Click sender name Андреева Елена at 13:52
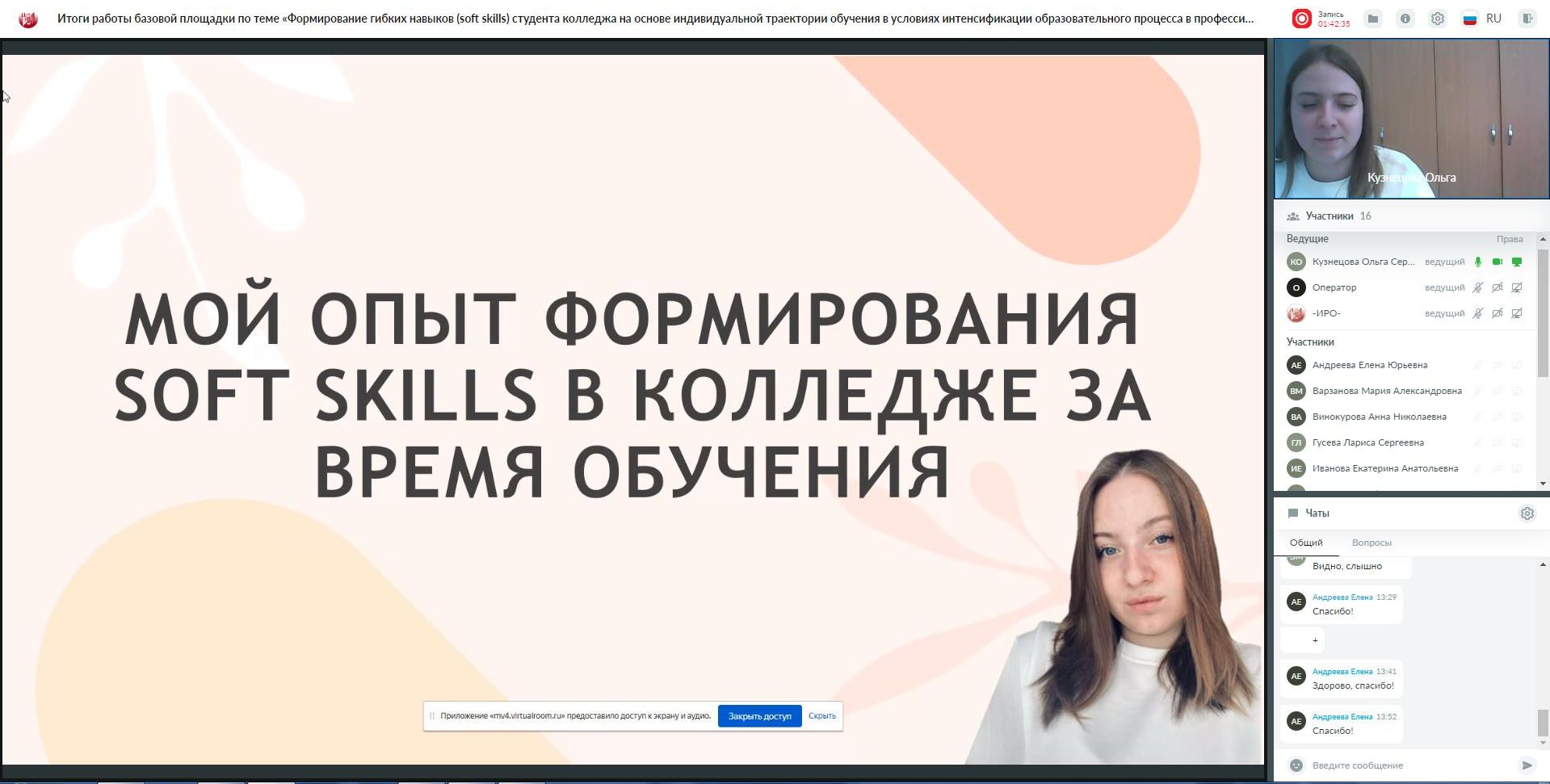1550x784 pixels. pos(1342,717)
